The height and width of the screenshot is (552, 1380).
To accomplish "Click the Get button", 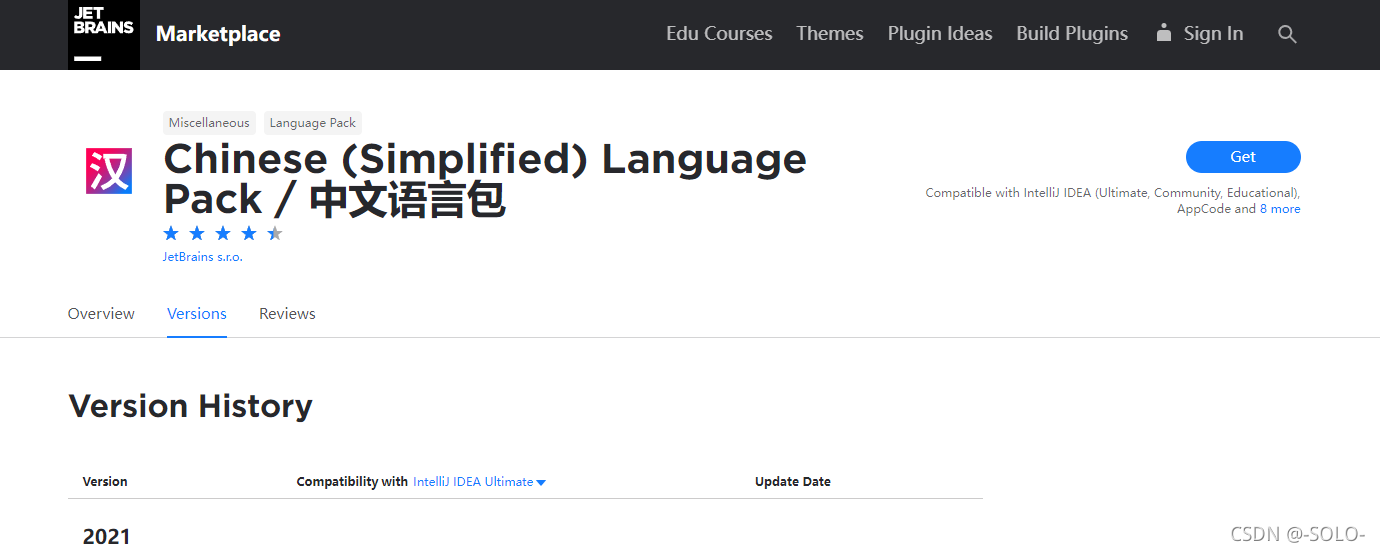I will 1243,157.
